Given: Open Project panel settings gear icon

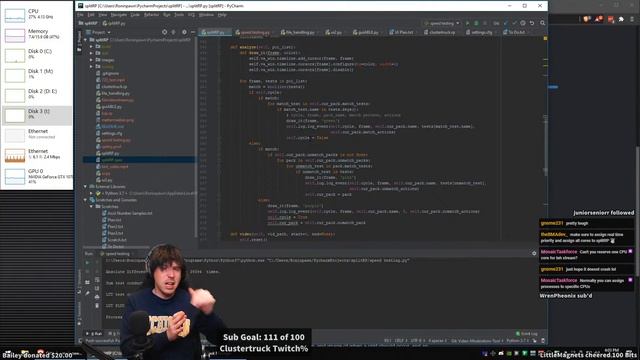Looking at the screenshot, I should (184, 32).
